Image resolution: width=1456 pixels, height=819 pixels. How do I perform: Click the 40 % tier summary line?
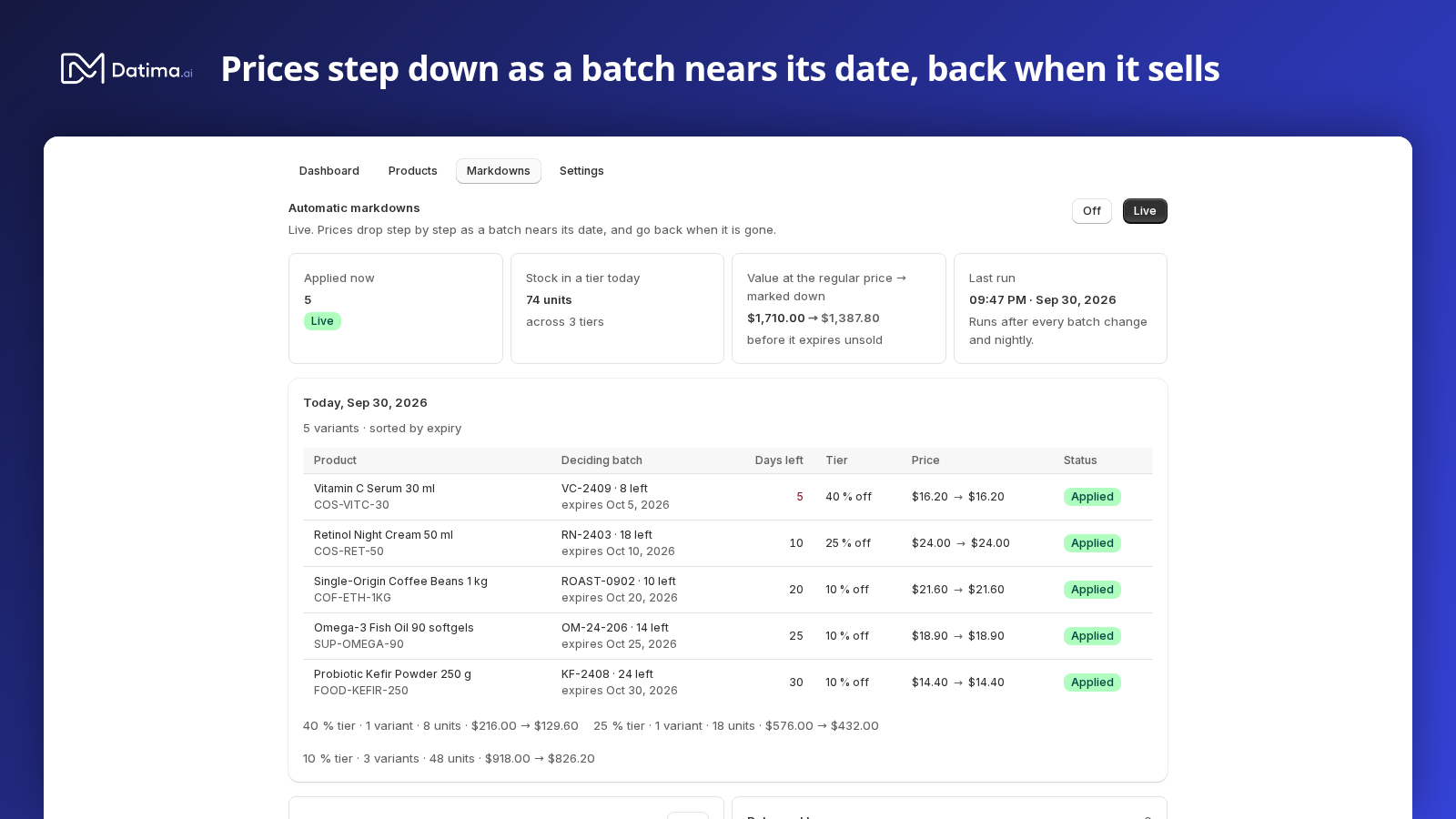[440, 726]
